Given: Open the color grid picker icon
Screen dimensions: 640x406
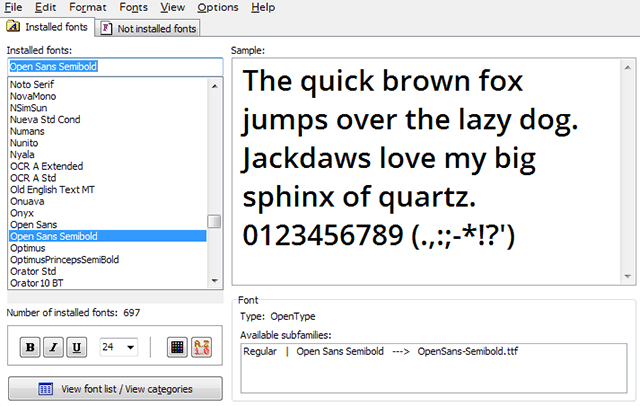Looking at the screenshot, I should pyautogui.click(x=177, y=347).
